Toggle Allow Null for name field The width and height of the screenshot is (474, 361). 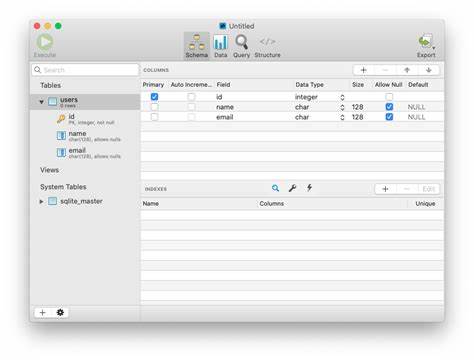(389, 107)
